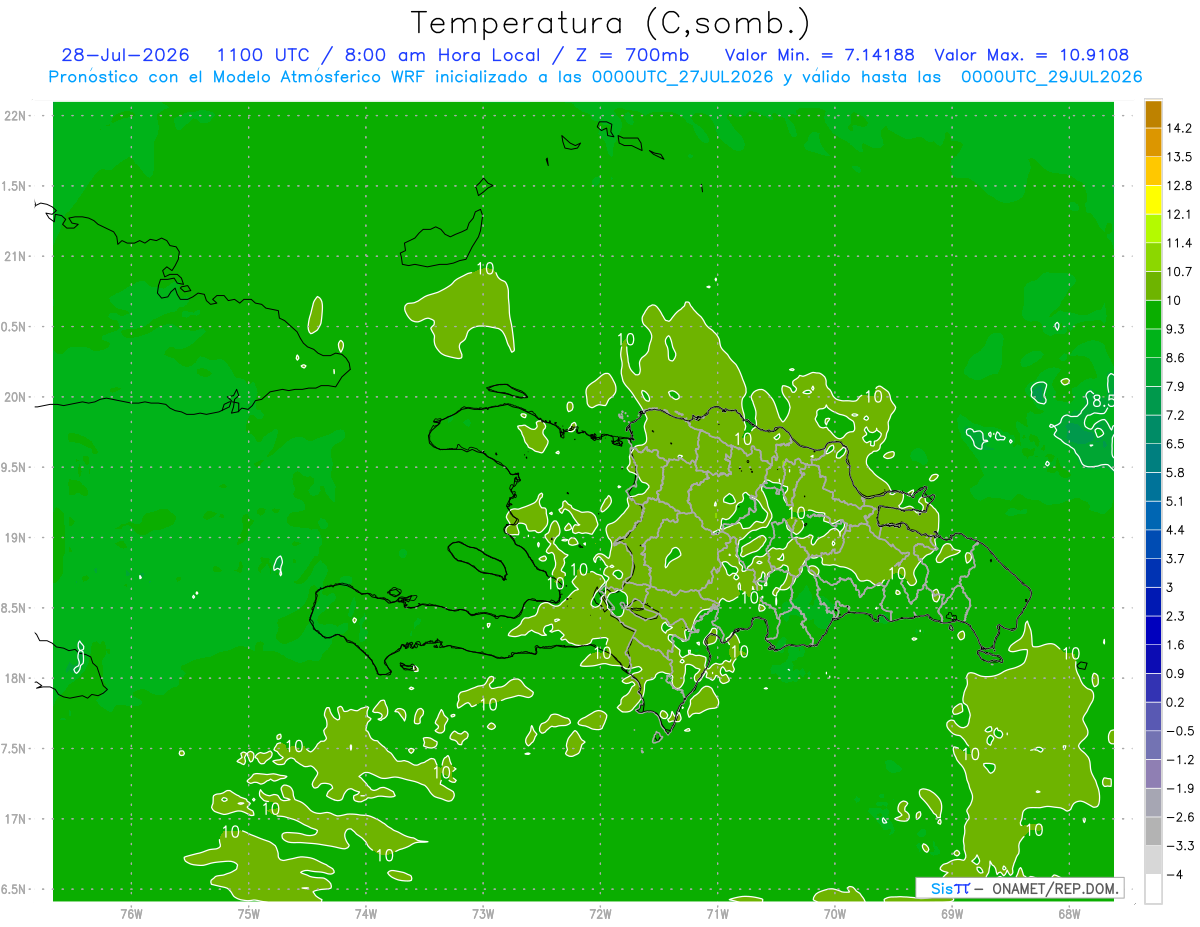Click the "21N" latitude axis label
This screenshot has width=1200, height=927.
[16, 257]
